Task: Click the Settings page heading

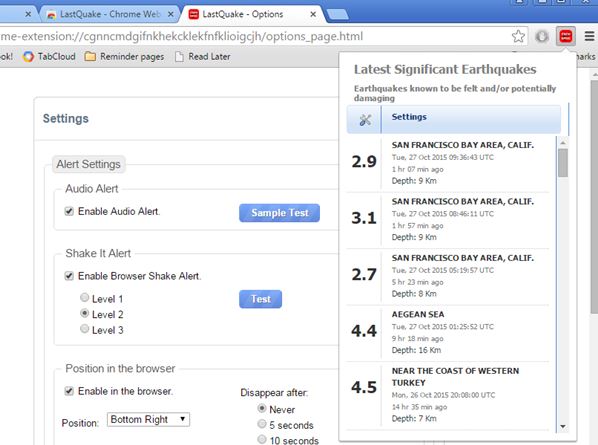Action: pos(66,119)
